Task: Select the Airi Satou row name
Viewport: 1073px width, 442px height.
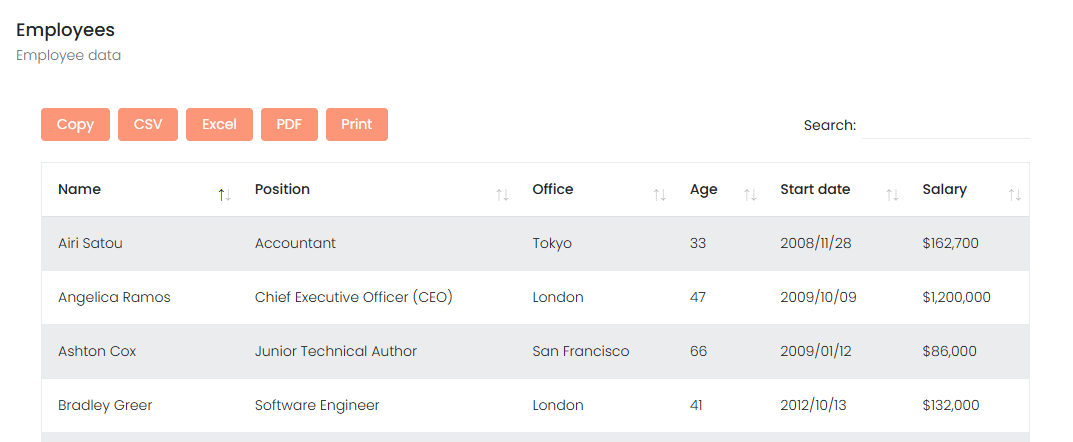Action: [90, 243]
